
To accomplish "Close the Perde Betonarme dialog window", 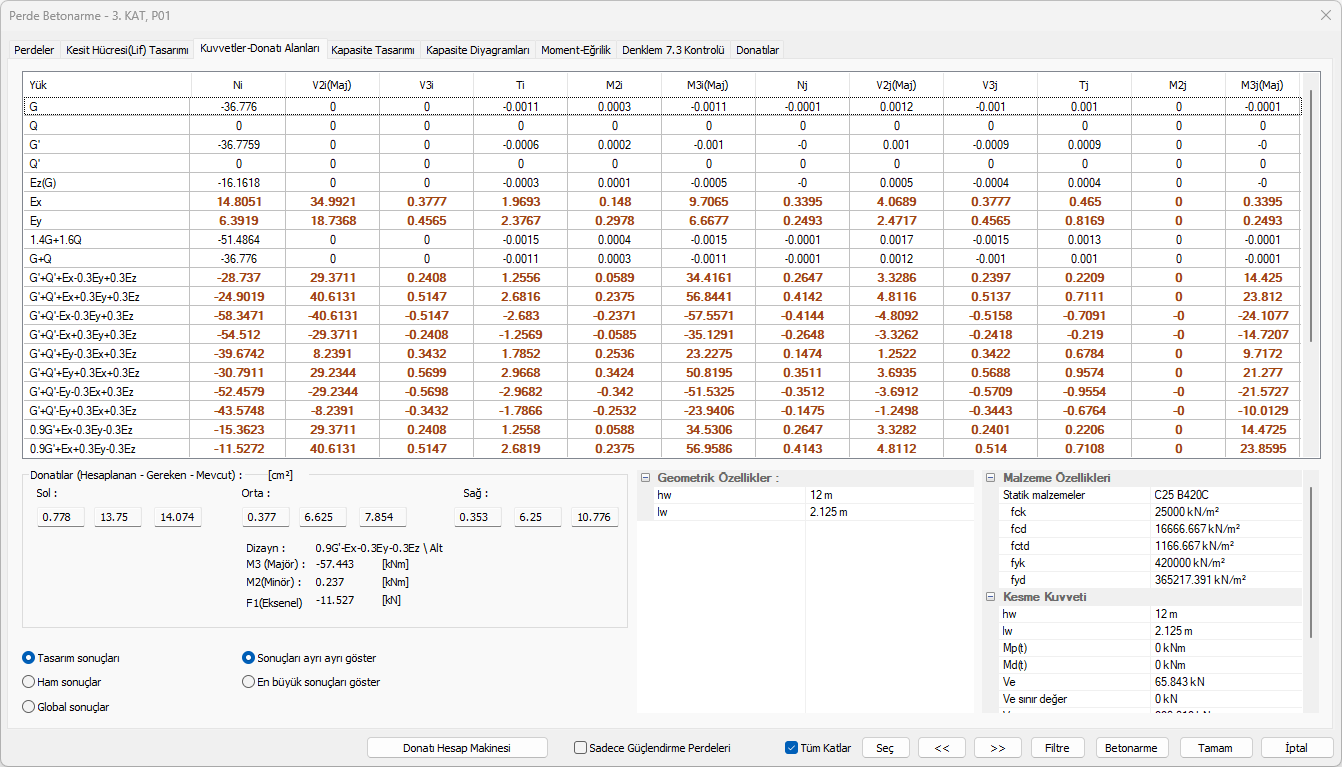I will (x=1325, y=15).
